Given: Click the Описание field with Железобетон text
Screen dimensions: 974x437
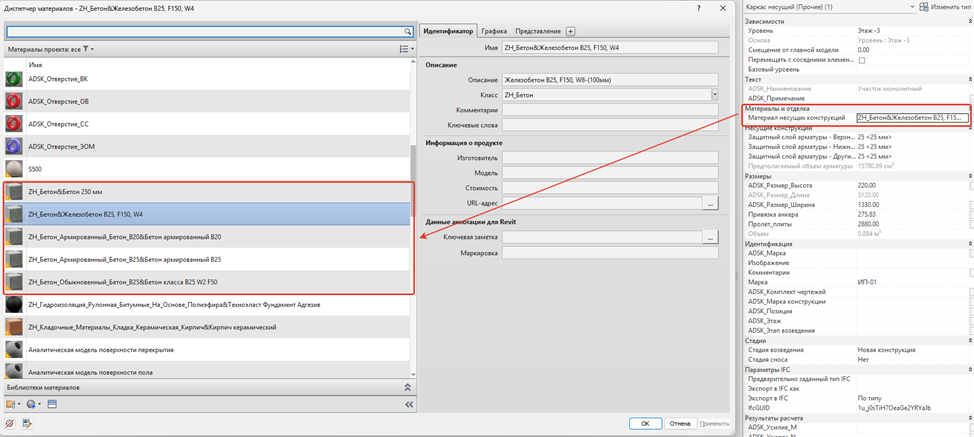Looking at the screenshot, I should [x=610, y=79].
